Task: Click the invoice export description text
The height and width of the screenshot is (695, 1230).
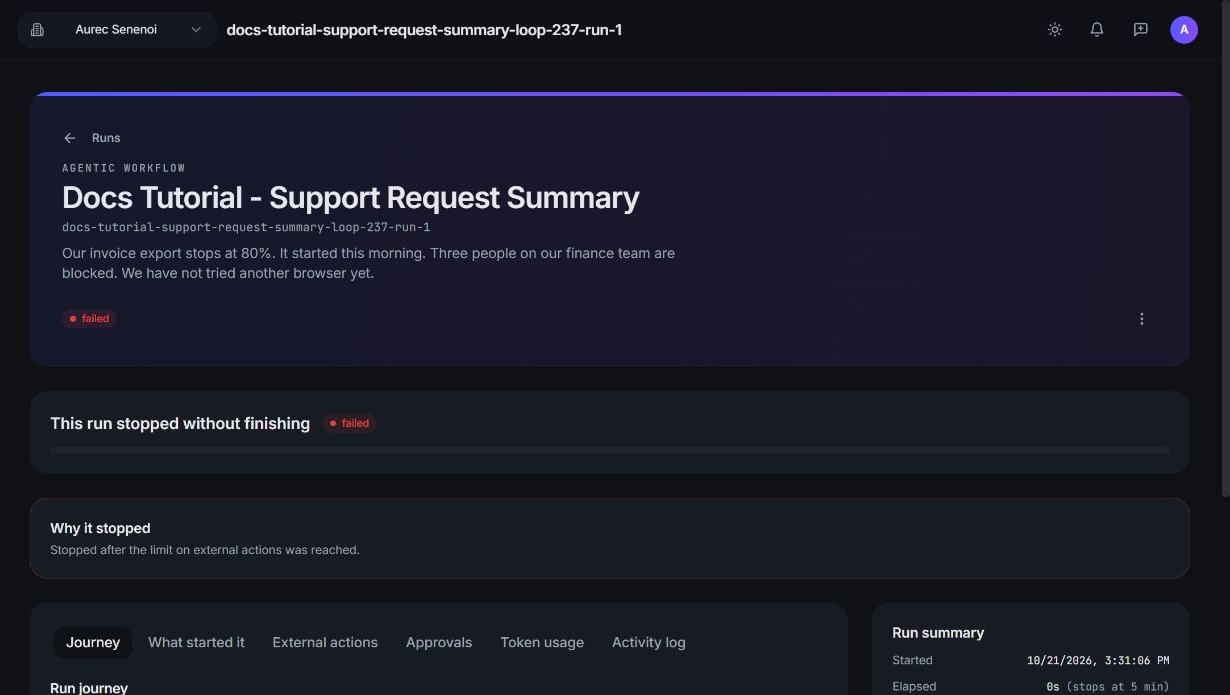Action: (368, 263)
